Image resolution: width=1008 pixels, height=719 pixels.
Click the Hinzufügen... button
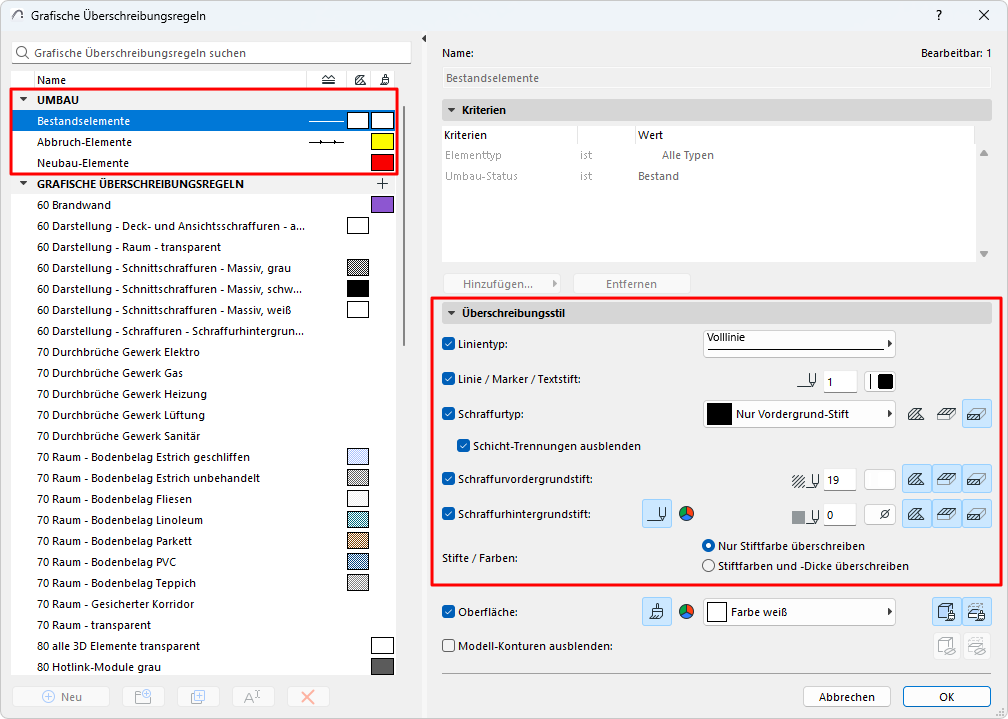coord(501,284)
